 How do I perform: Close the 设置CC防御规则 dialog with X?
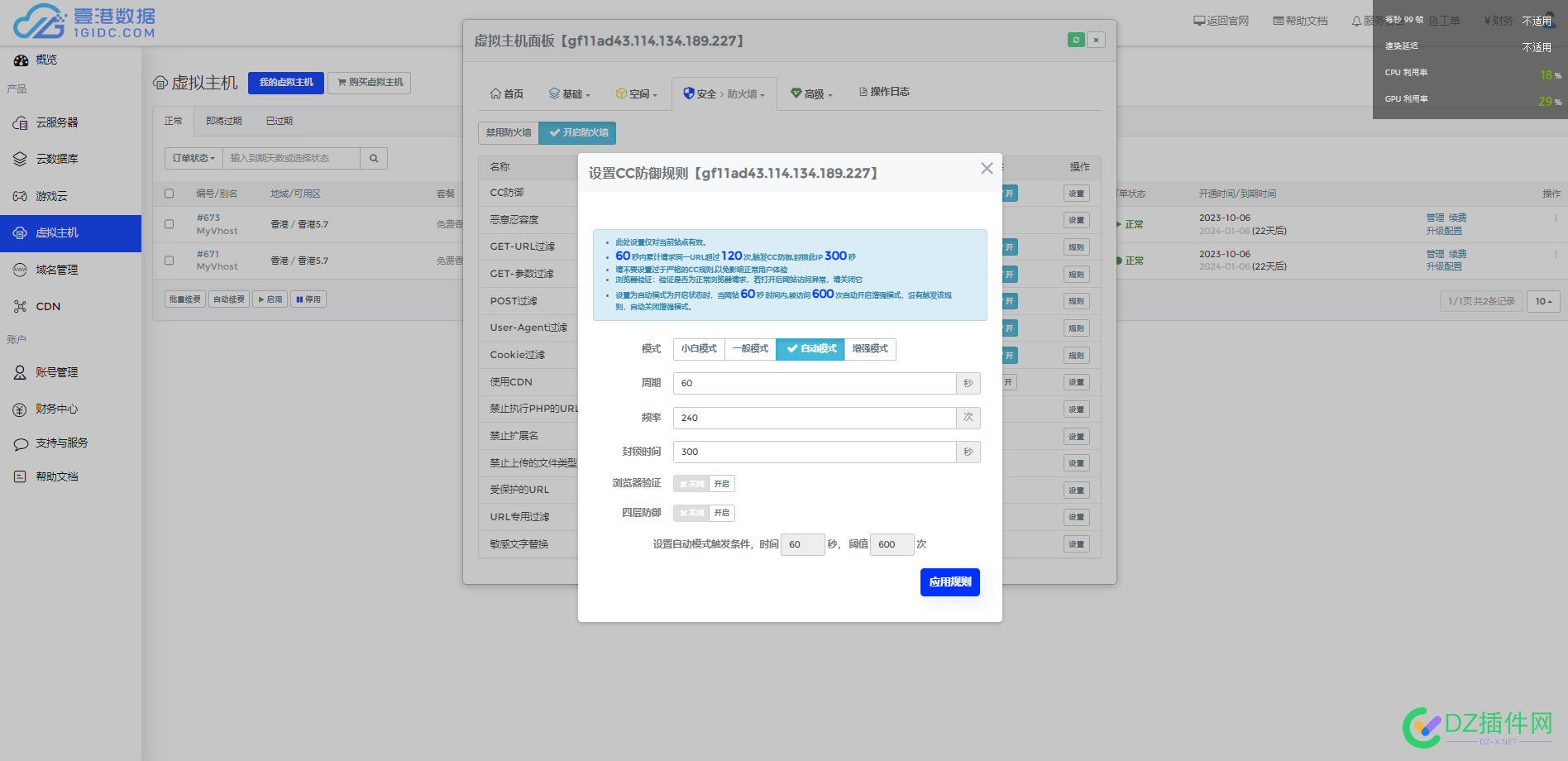coord(987,168)
